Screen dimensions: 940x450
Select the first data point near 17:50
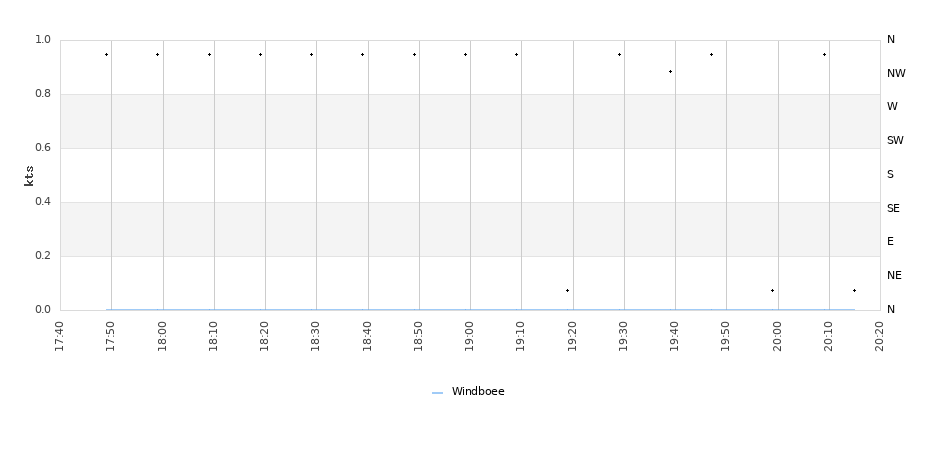tap(107, 55)
